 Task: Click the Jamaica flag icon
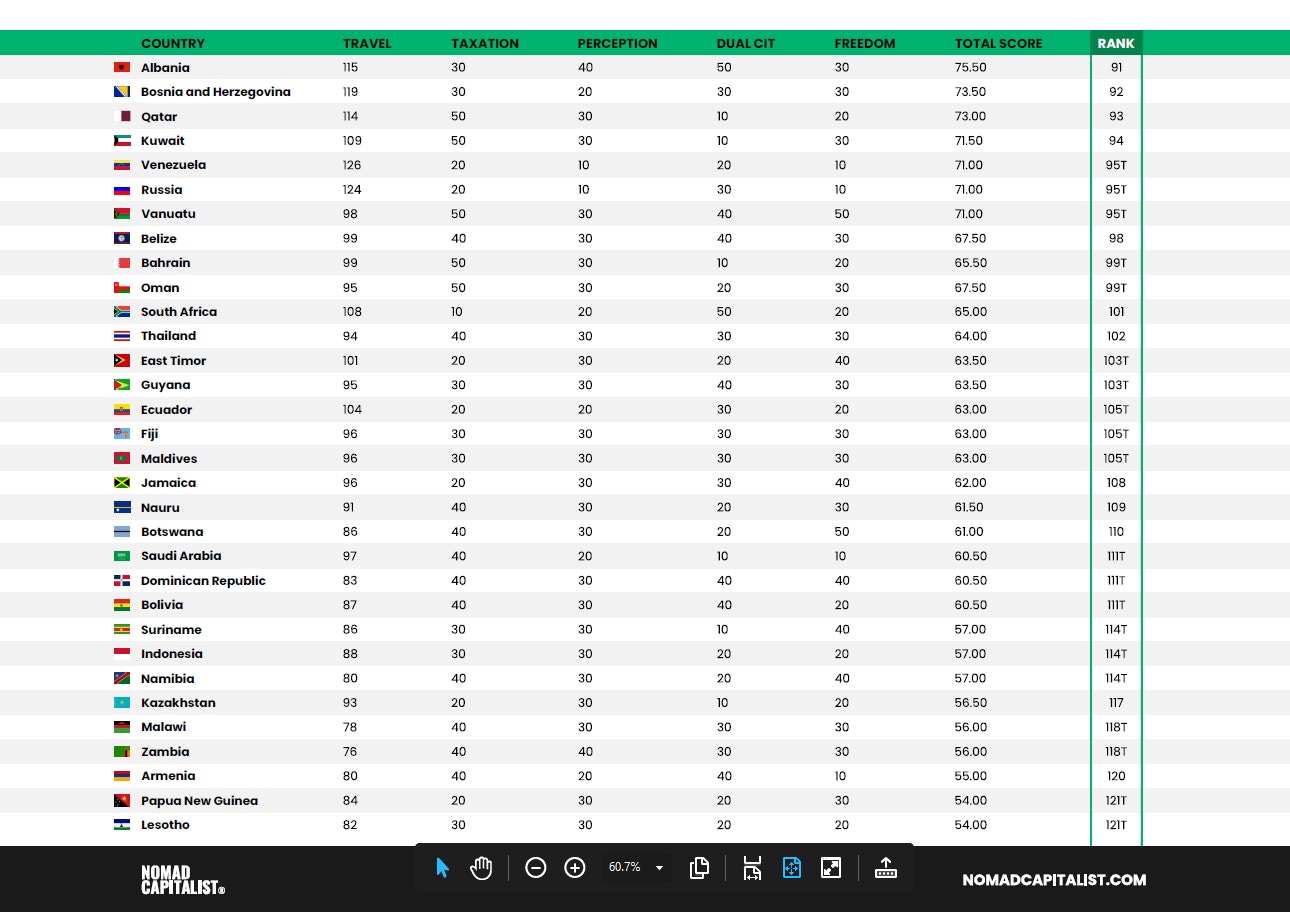[122, 483]
